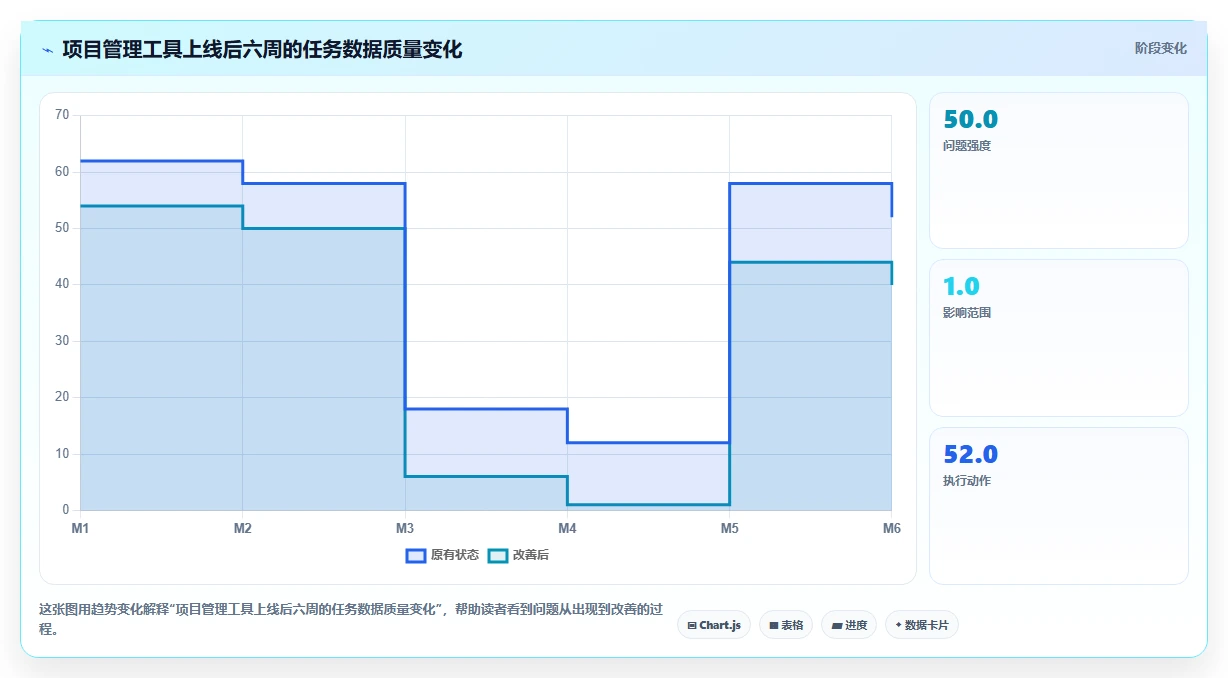Click the M4 x-axis label
1228x678 pixels.
pos(567,529)
